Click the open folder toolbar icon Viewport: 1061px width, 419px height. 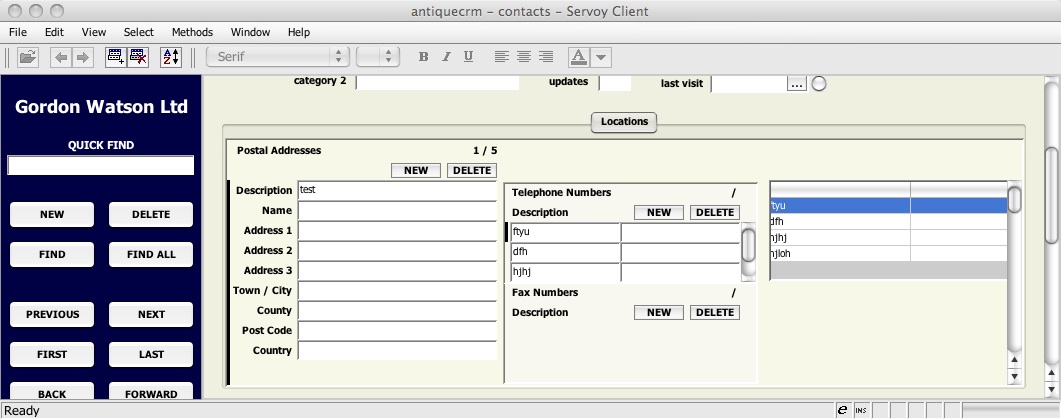[x=28, y=58]
